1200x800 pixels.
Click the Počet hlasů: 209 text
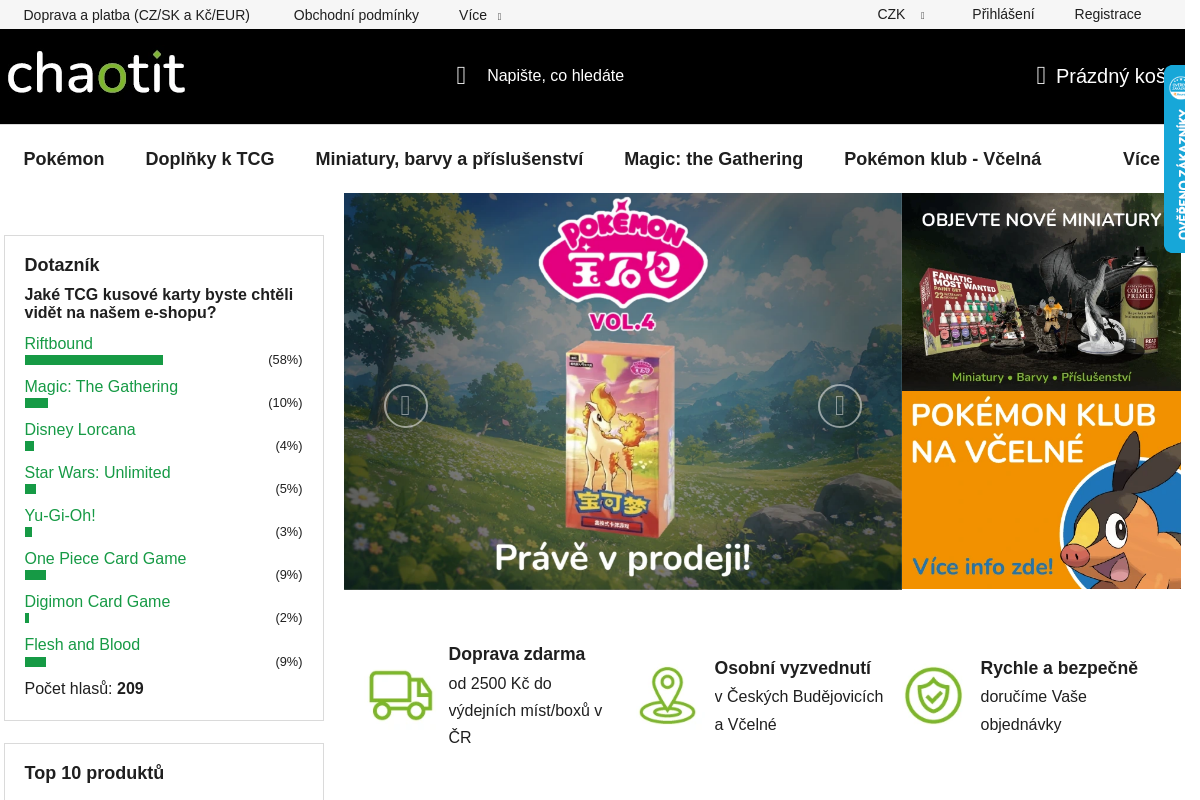(x=84, y=689)
